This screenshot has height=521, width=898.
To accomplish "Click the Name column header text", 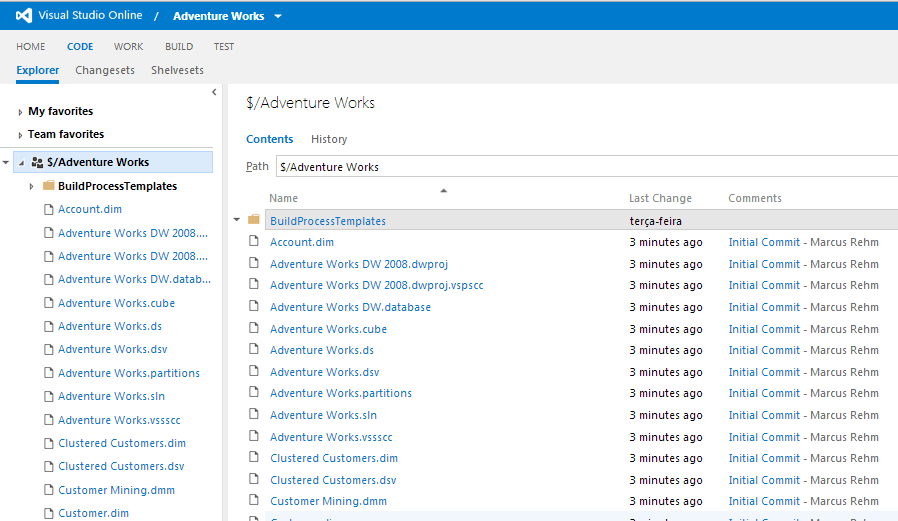I will tap(283, 198).
